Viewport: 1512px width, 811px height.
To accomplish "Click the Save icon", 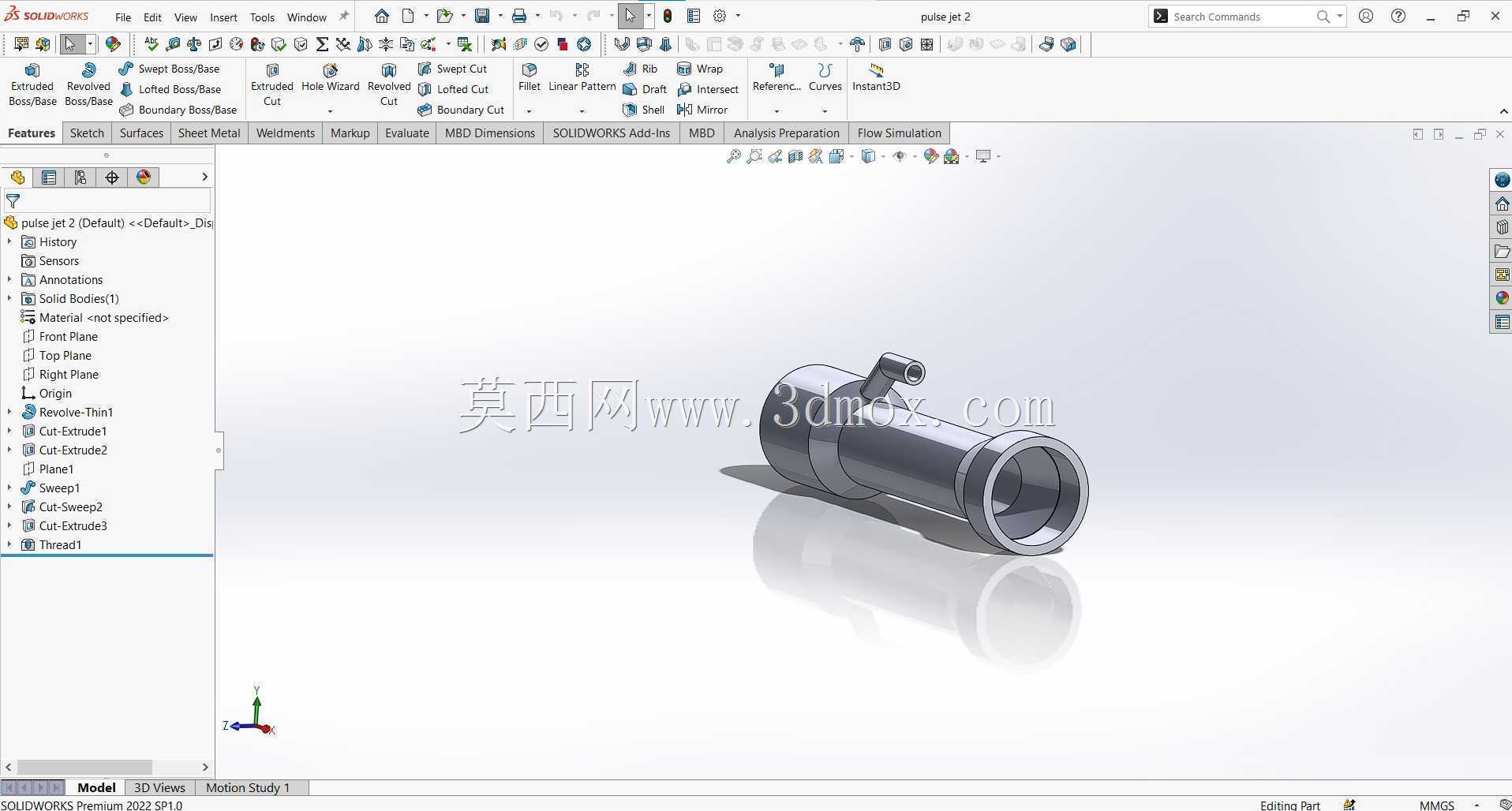I will click(482, 16).
